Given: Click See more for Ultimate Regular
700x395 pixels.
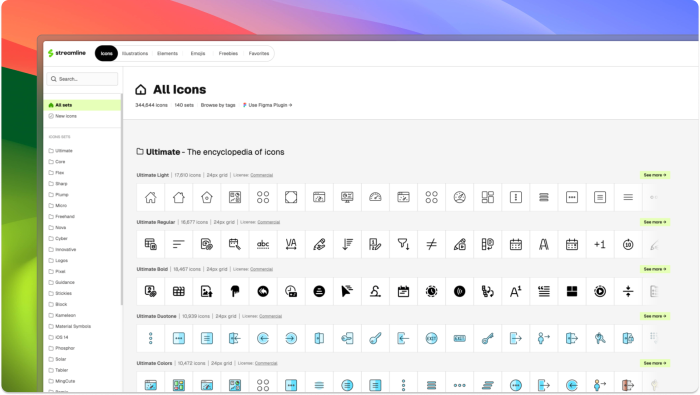Looking at the screenshot, I should 654,222.
